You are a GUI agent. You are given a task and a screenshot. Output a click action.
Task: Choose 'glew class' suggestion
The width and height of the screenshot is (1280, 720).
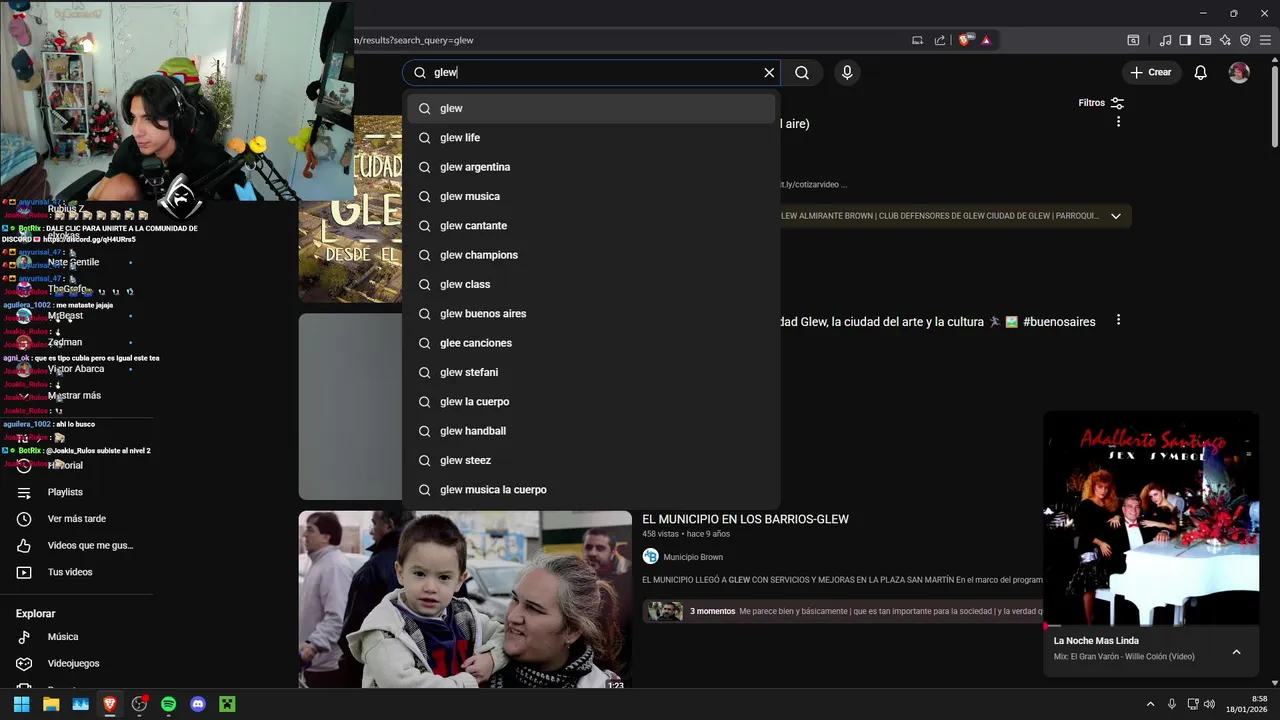click(591, 284)
